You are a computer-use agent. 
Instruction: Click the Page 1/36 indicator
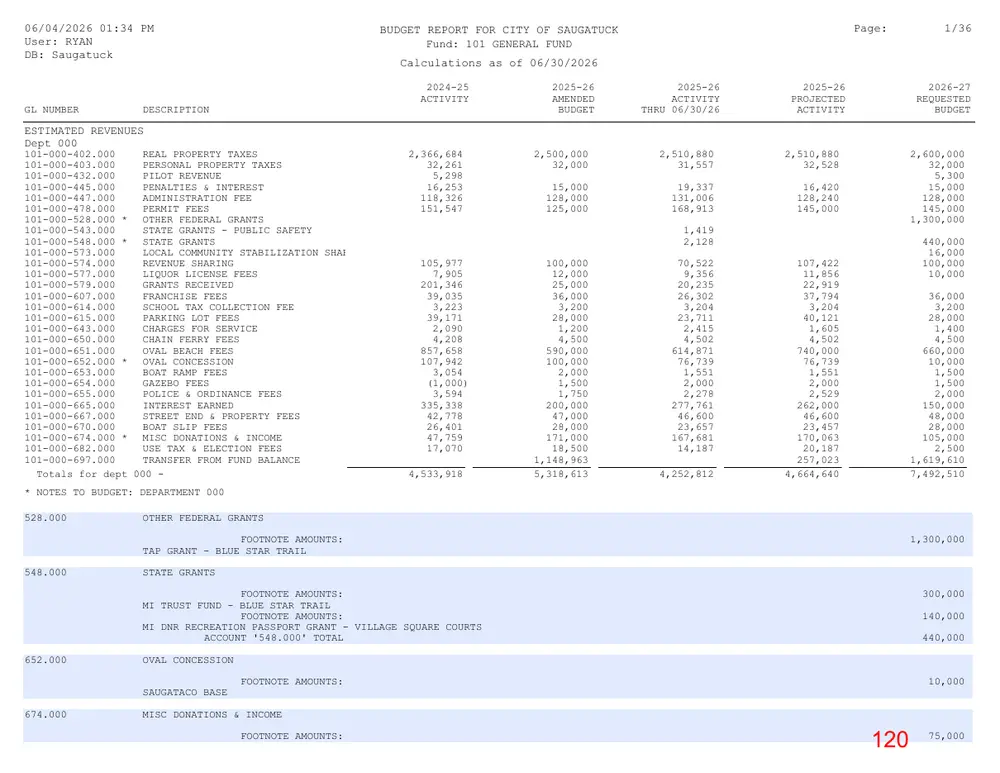pyautogui.click(x=913, y=29)
